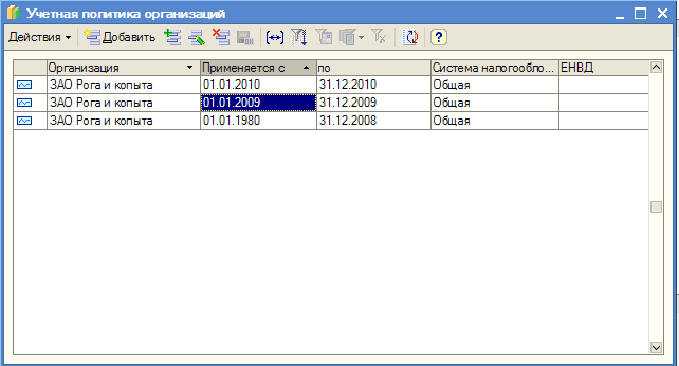Open help with the question mark icon
This screenshot has height=366, width=679.
pyautogui.click(x=438, y=37)
